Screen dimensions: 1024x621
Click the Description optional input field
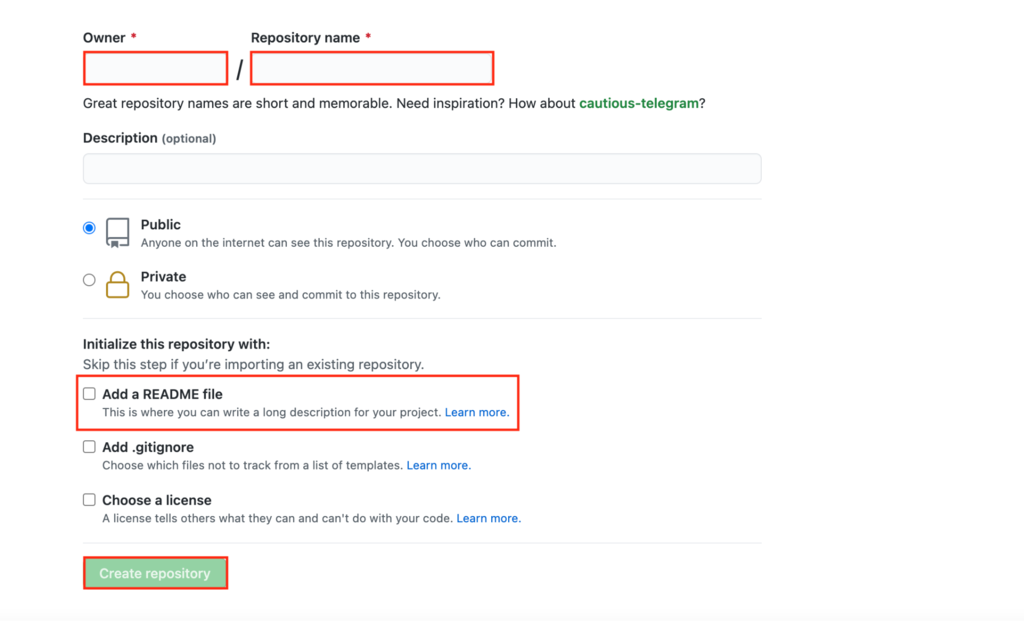click(421, 168)
